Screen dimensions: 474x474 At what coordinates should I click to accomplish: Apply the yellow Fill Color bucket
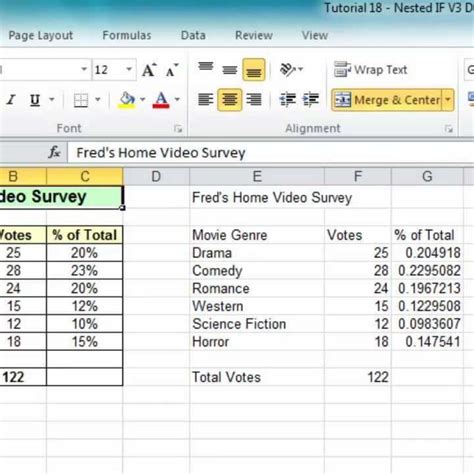[127, 100]
